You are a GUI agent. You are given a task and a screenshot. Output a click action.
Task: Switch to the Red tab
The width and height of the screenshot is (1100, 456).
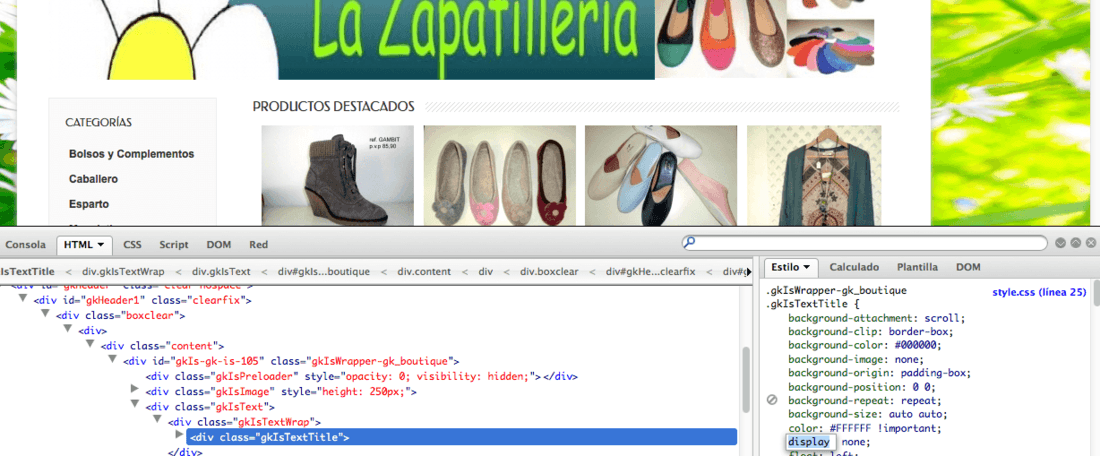[259, 245]
